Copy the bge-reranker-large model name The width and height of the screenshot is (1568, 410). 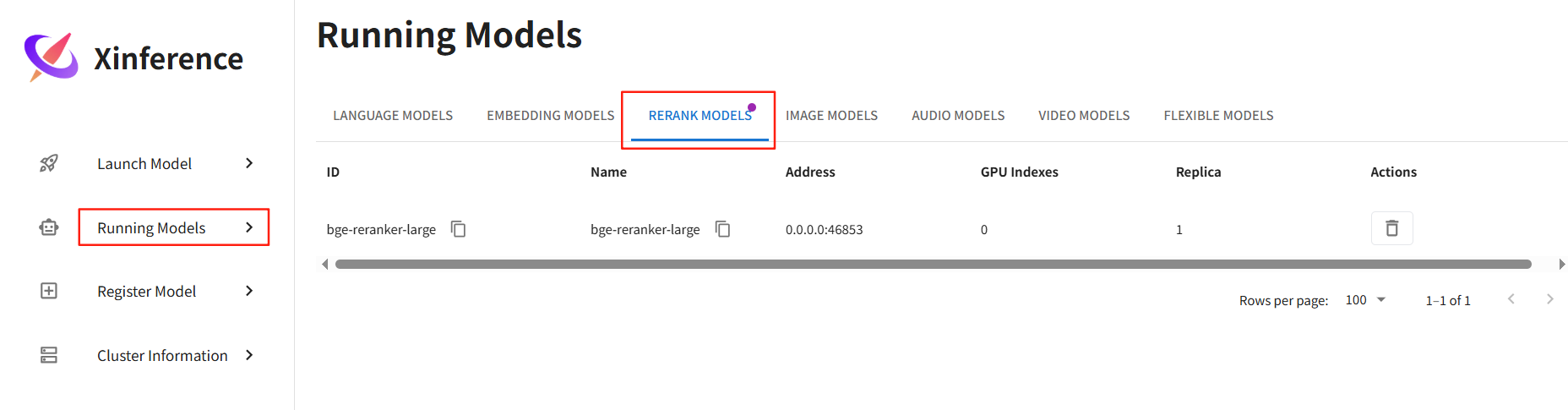coord(723,229)
